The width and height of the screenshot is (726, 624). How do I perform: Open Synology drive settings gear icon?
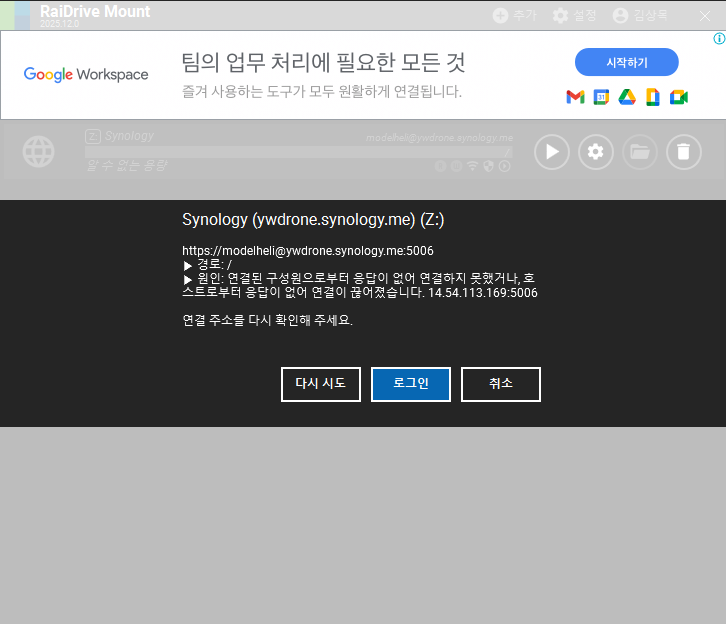pos(596,152)
